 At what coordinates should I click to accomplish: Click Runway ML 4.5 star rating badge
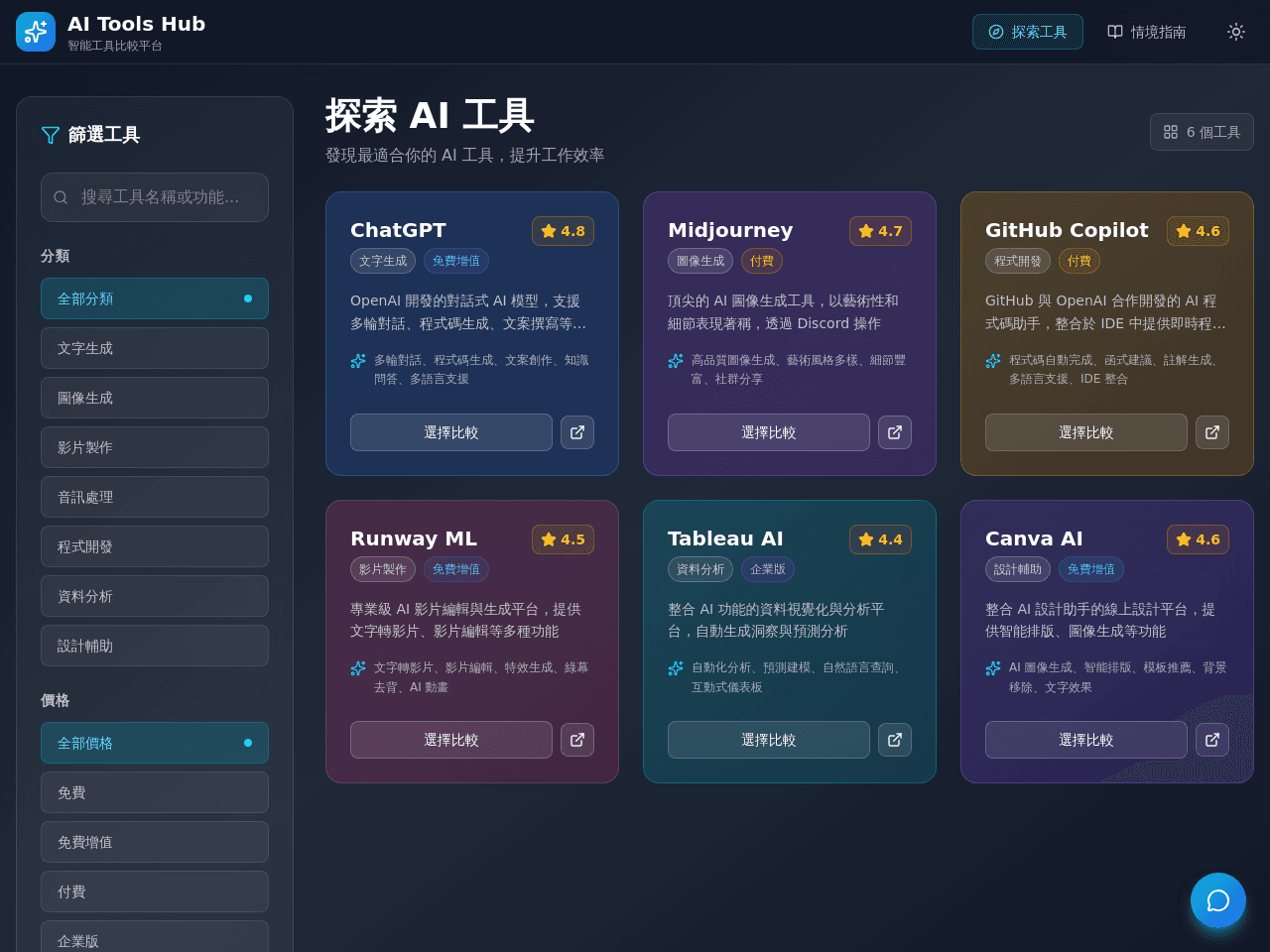click(x=563, y=539)
